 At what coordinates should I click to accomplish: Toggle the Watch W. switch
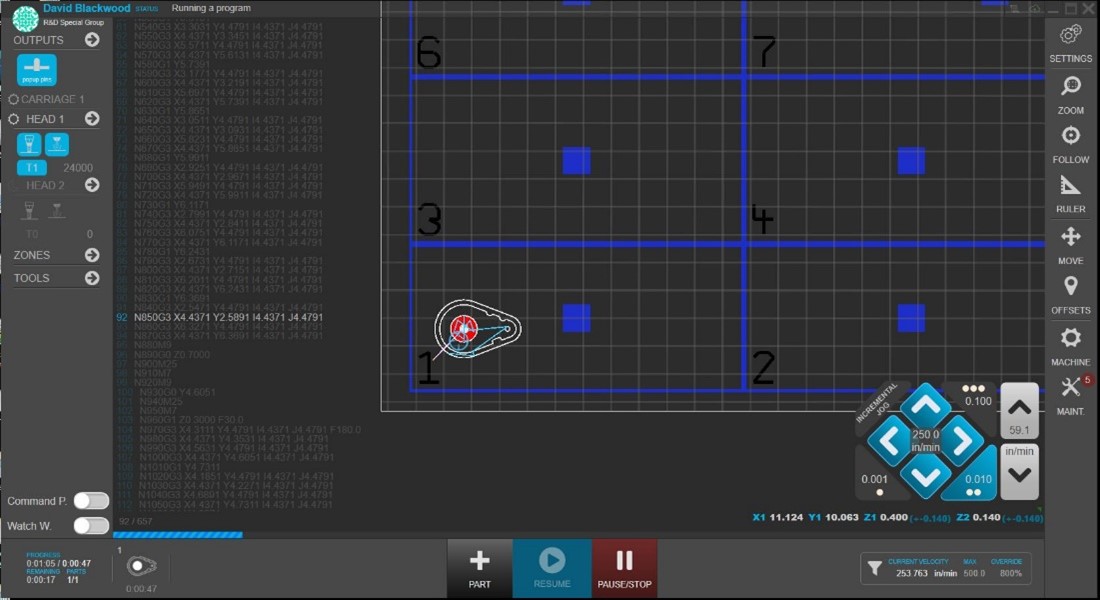point(92,524)
